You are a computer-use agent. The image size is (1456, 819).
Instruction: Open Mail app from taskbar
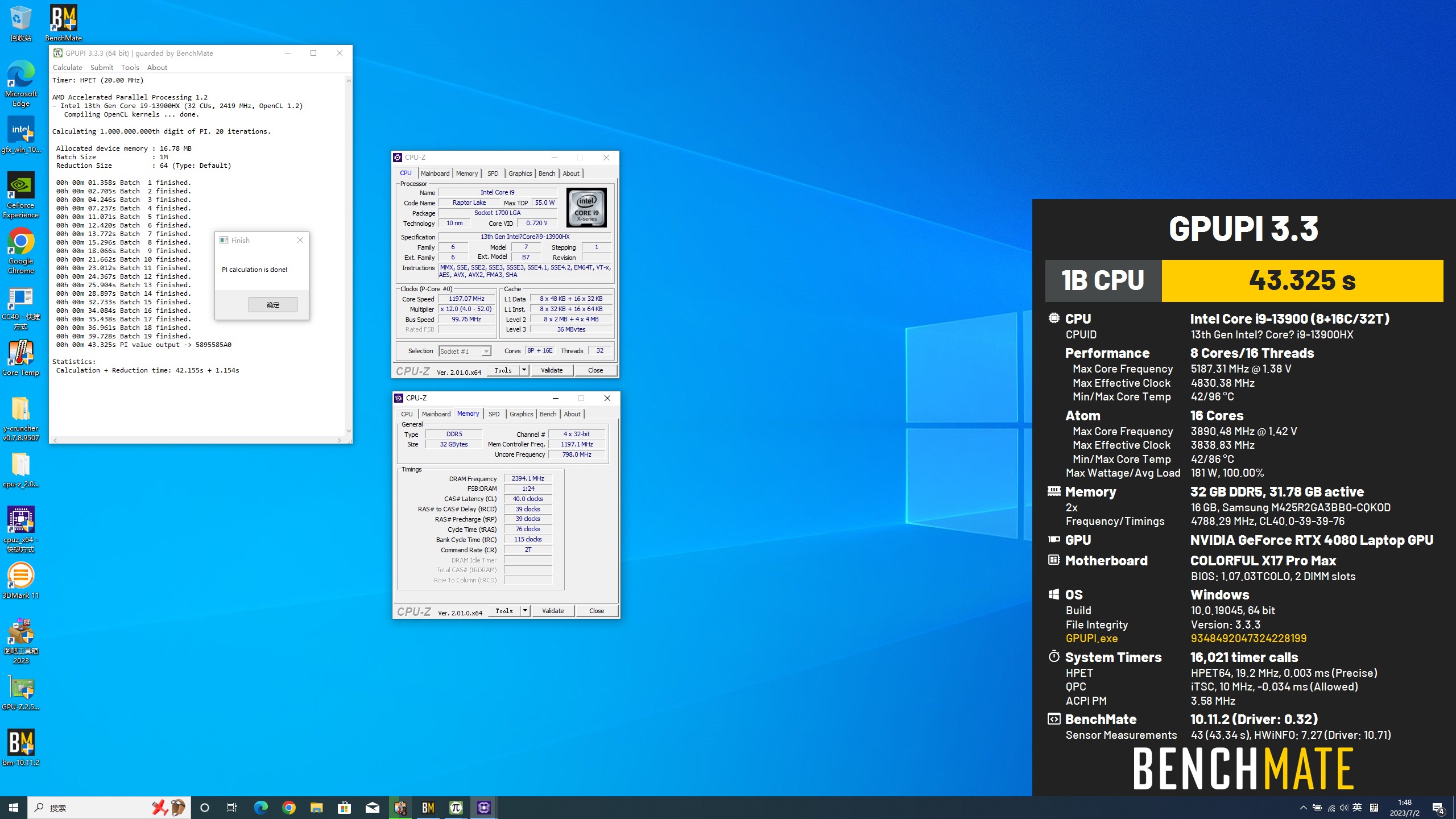pyautogui.click(x=372, y=808)
